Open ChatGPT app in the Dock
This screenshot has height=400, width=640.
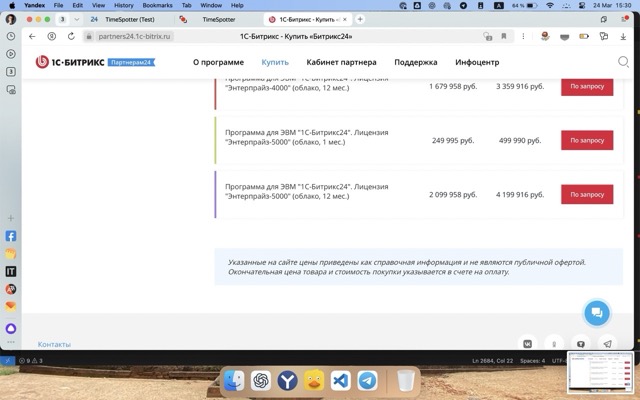click(x=260, y=381)
